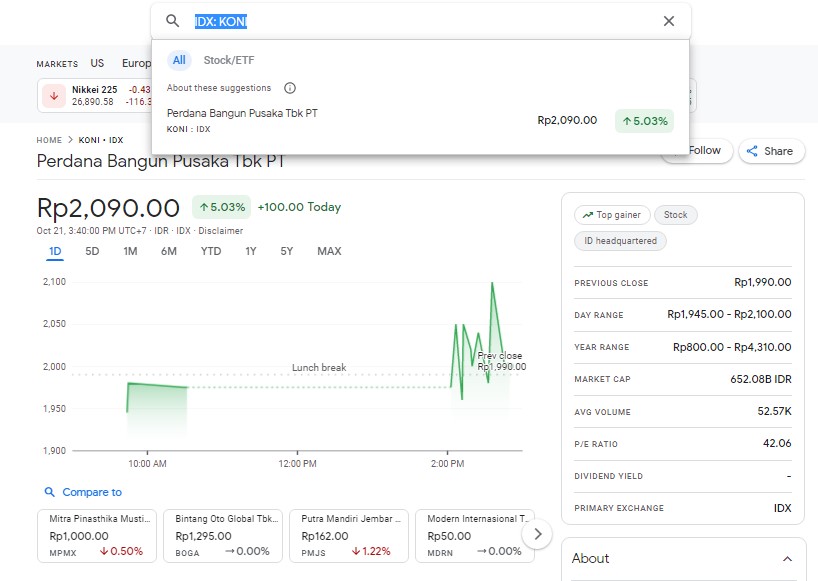Switch chart to 5Y range
818x581 pixels.
point(286,251)
